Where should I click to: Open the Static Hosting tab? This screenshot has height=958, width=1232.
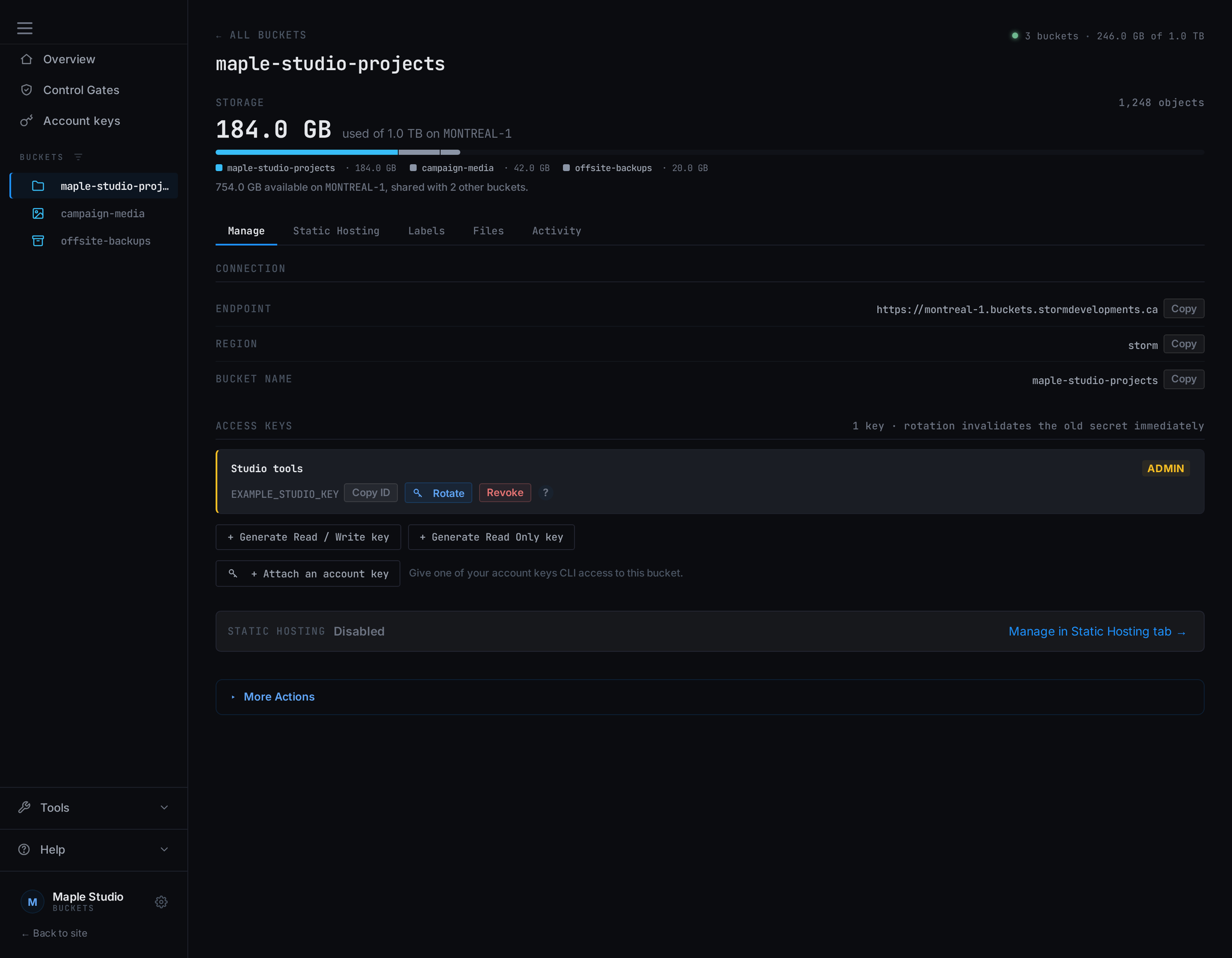pos(336,231)
